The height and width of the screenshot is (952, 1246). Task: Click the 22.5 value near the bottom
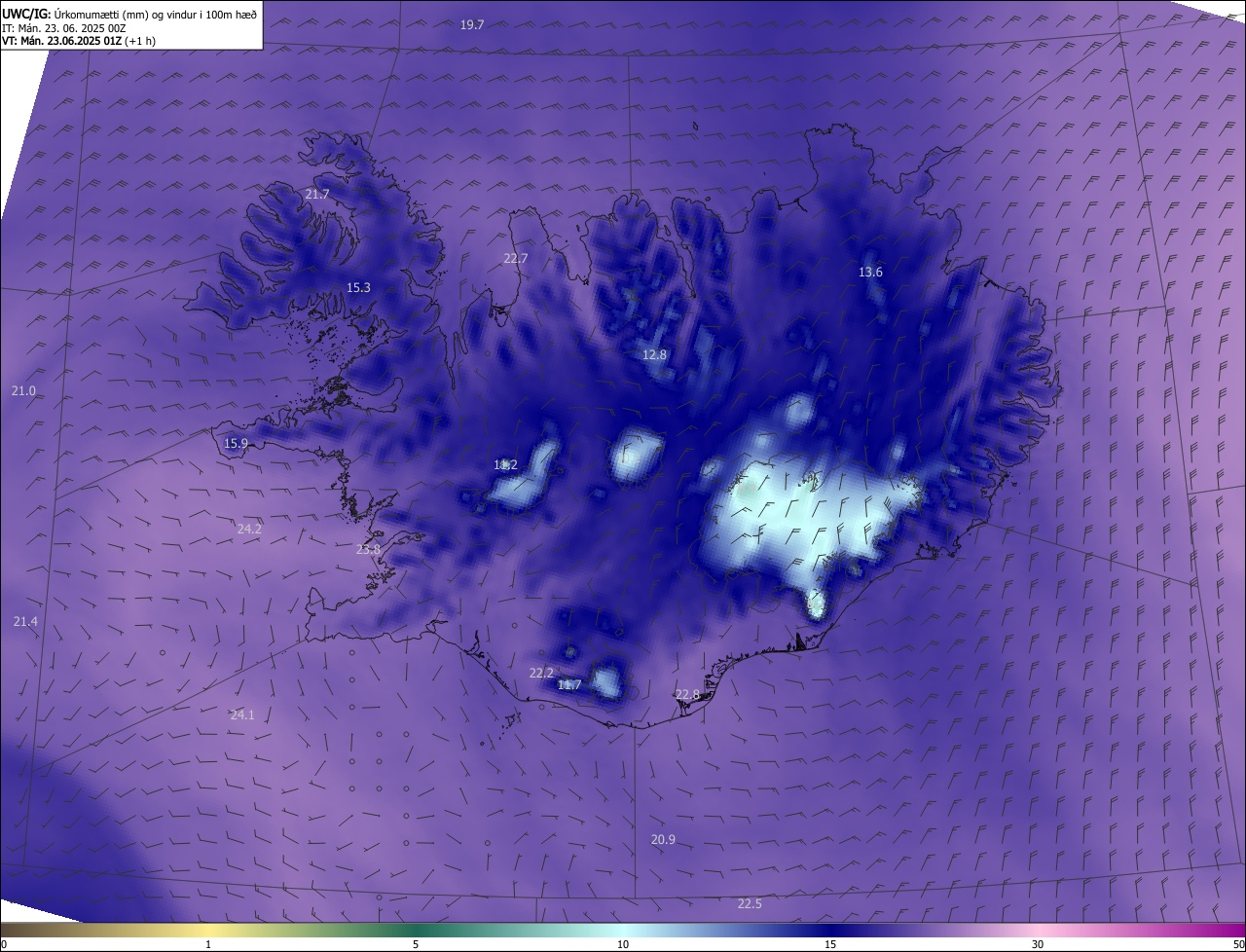pyautogui.click(x=750, y=904)
